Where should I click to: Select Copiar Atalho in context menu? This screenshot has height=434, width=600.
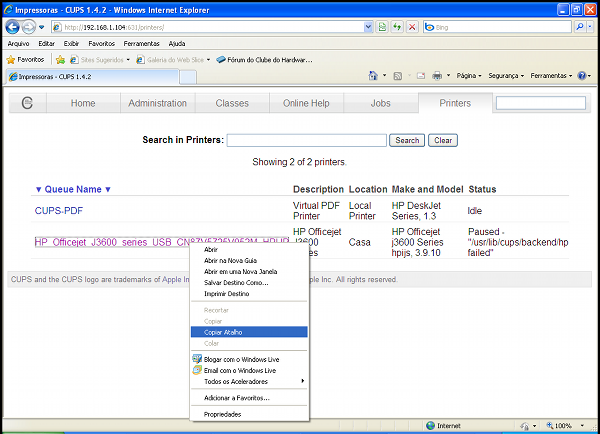point(249,332)
